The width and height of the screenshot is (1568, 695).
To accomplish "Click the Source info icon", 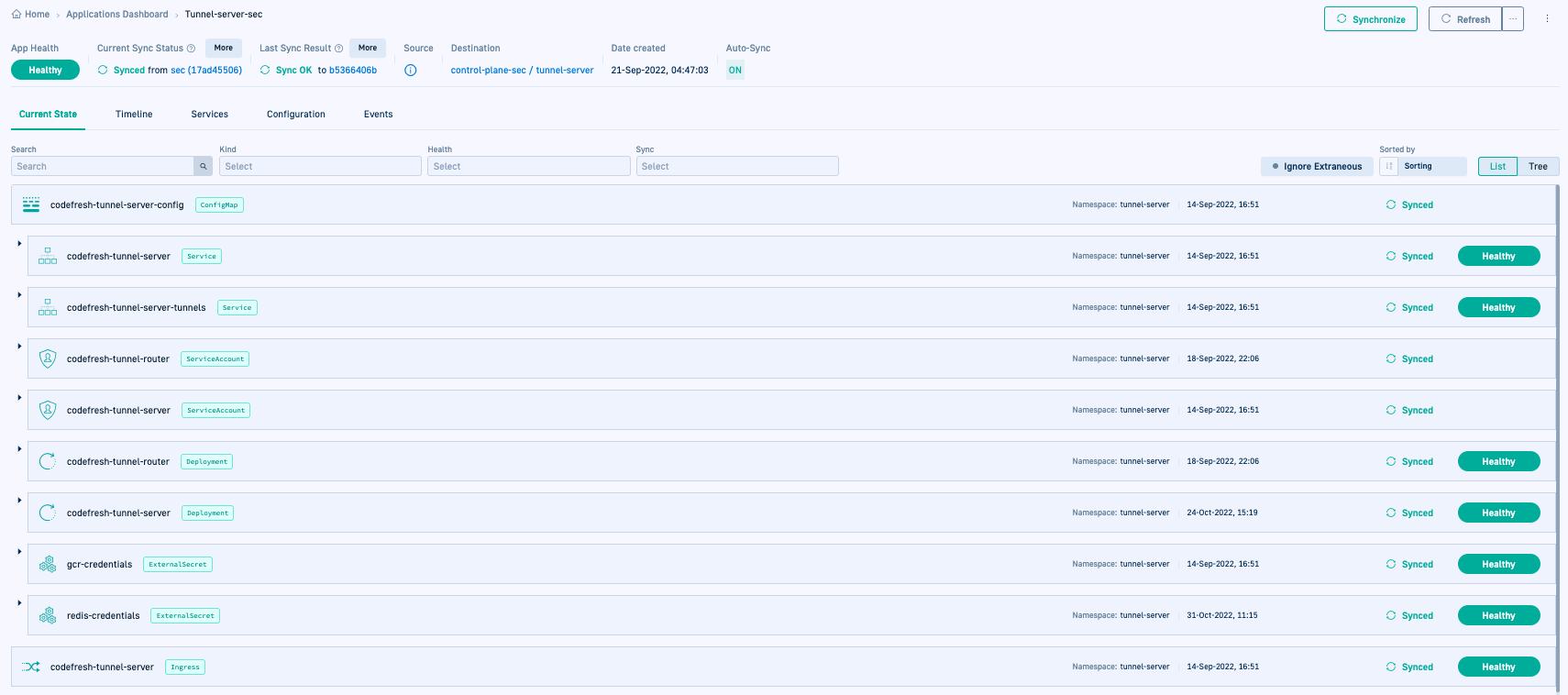I will pos(411,71).
